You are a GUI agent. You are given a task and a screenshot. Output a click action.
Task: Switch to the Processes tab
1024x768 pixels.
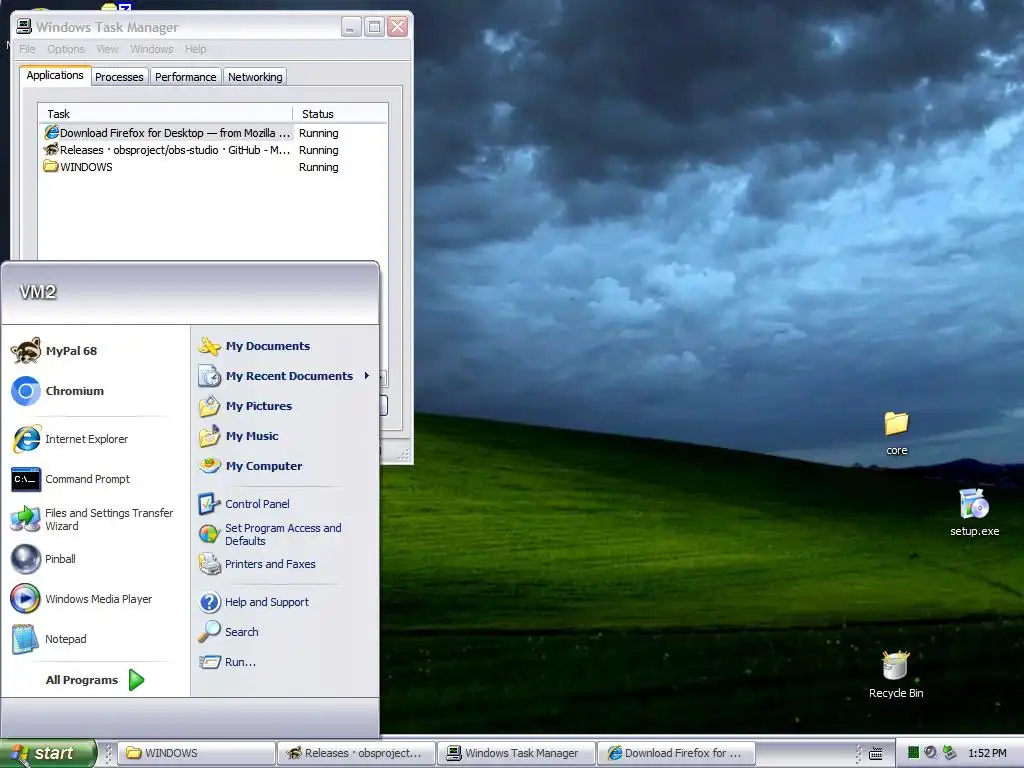click(119, 77)
